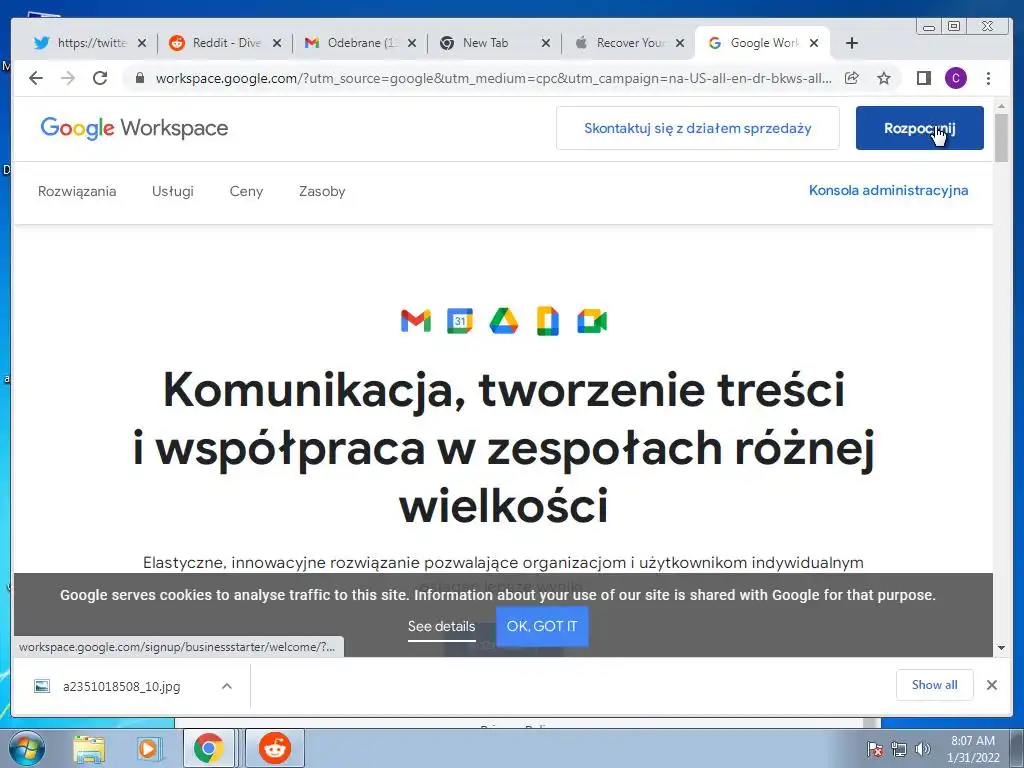Close the Recover Your tab
Screen dimensions: 1024x768
coord(680,43)
